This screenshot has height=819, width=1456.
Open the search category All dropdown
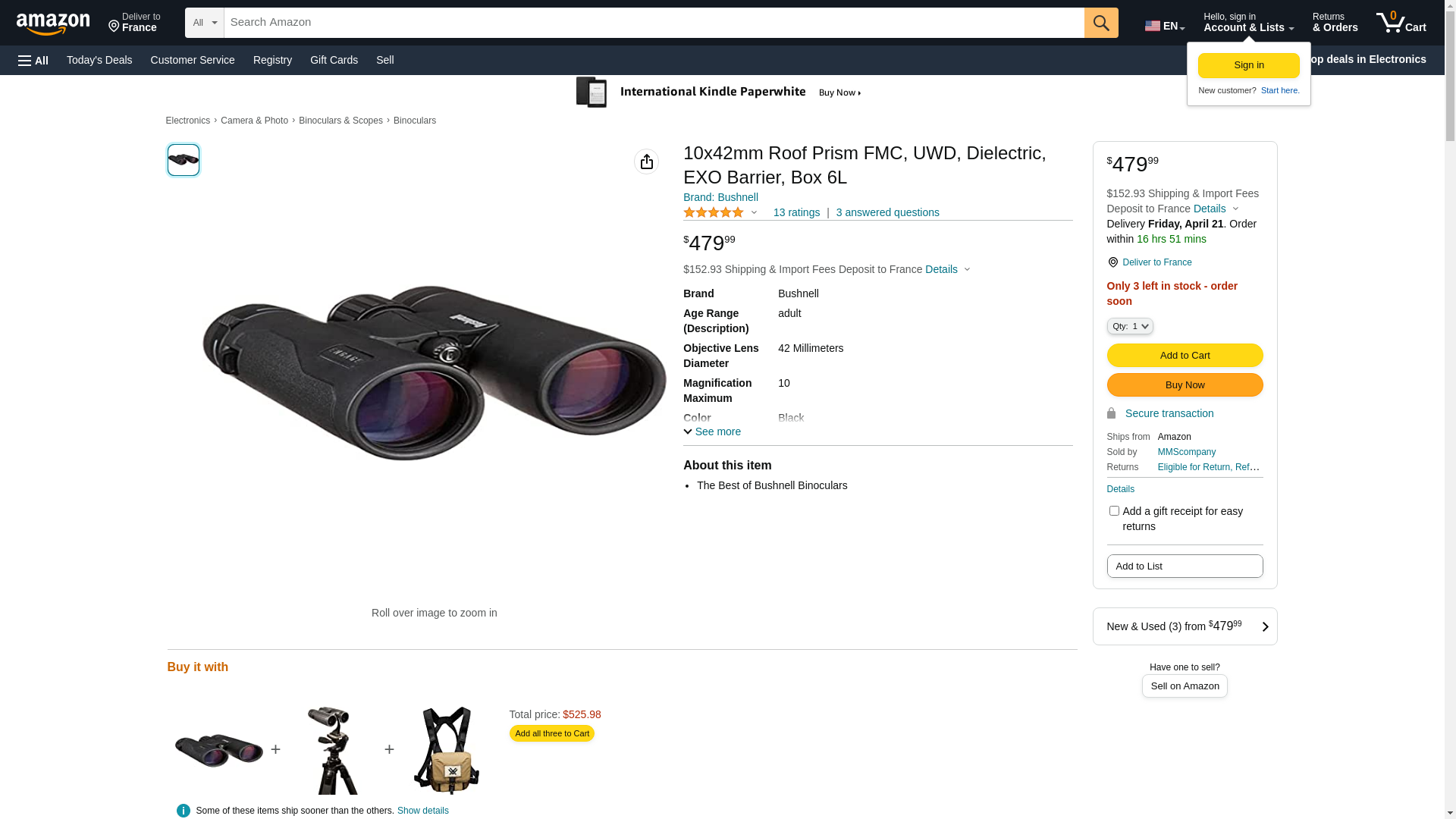click(204, 23)
